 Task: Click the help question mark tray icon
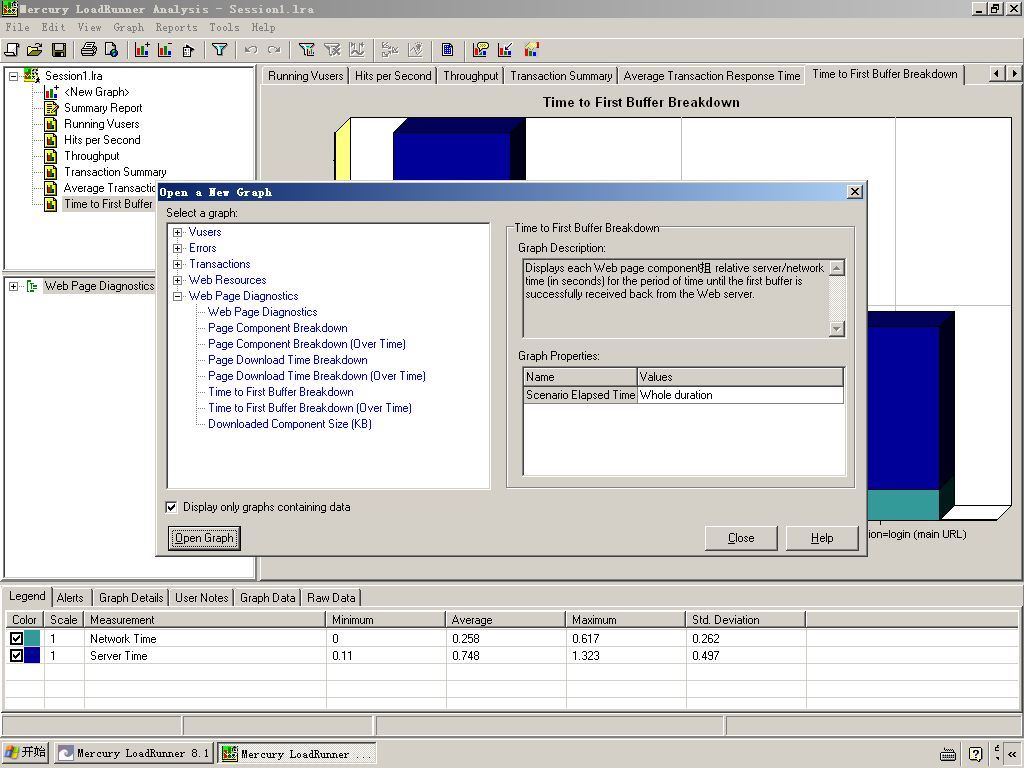(x=976, y=754)
